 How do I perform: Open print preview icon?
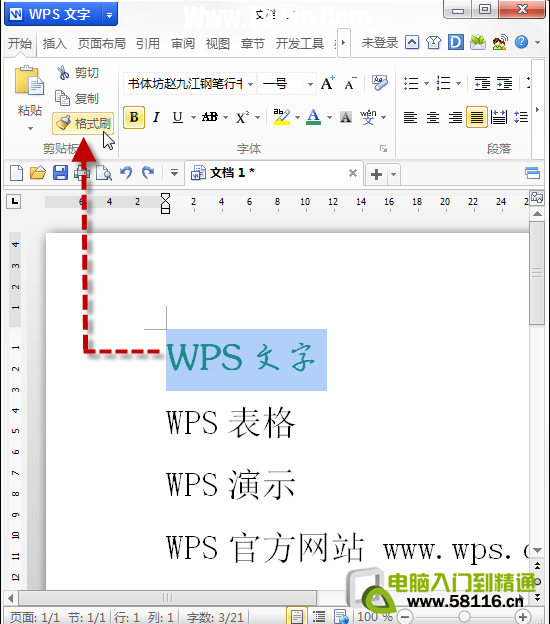[104, 173]
